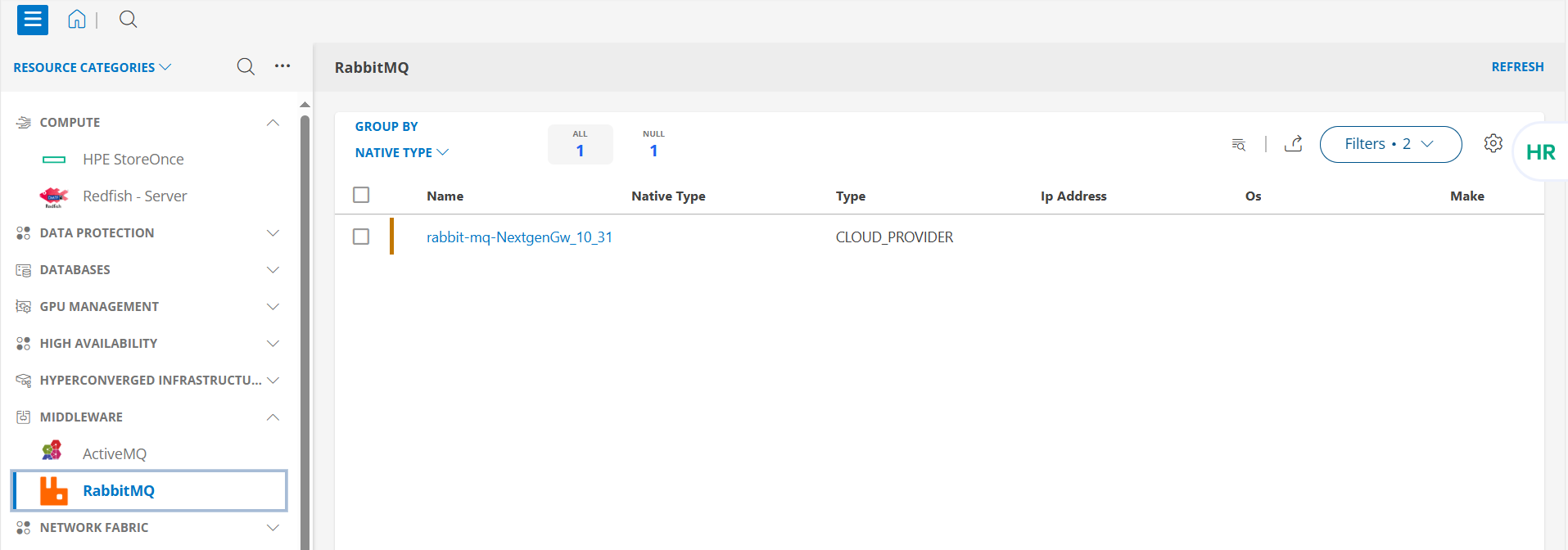Select the NULL group tab
This screenshot has width=1568, height=550.
pos(653,144)
